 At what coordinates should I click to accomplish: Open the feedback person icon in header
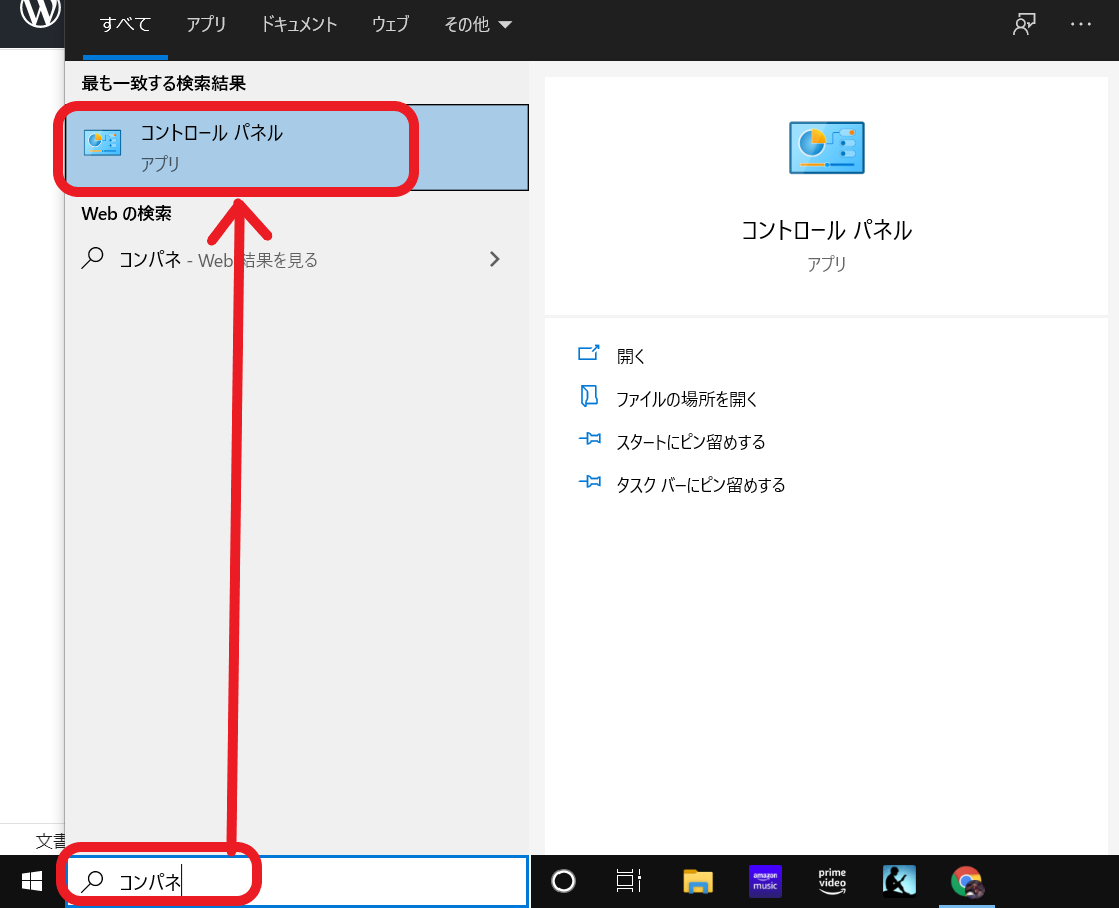coord(1024,24)
